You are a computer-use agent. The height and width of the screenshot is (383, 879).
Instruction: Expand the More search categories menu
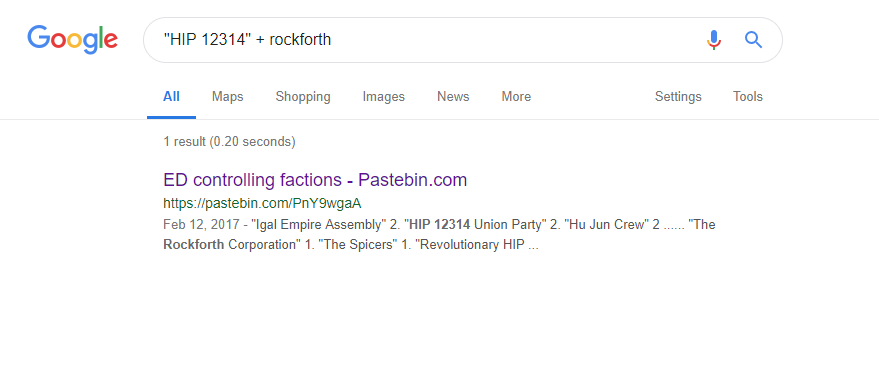click(516, 96)
